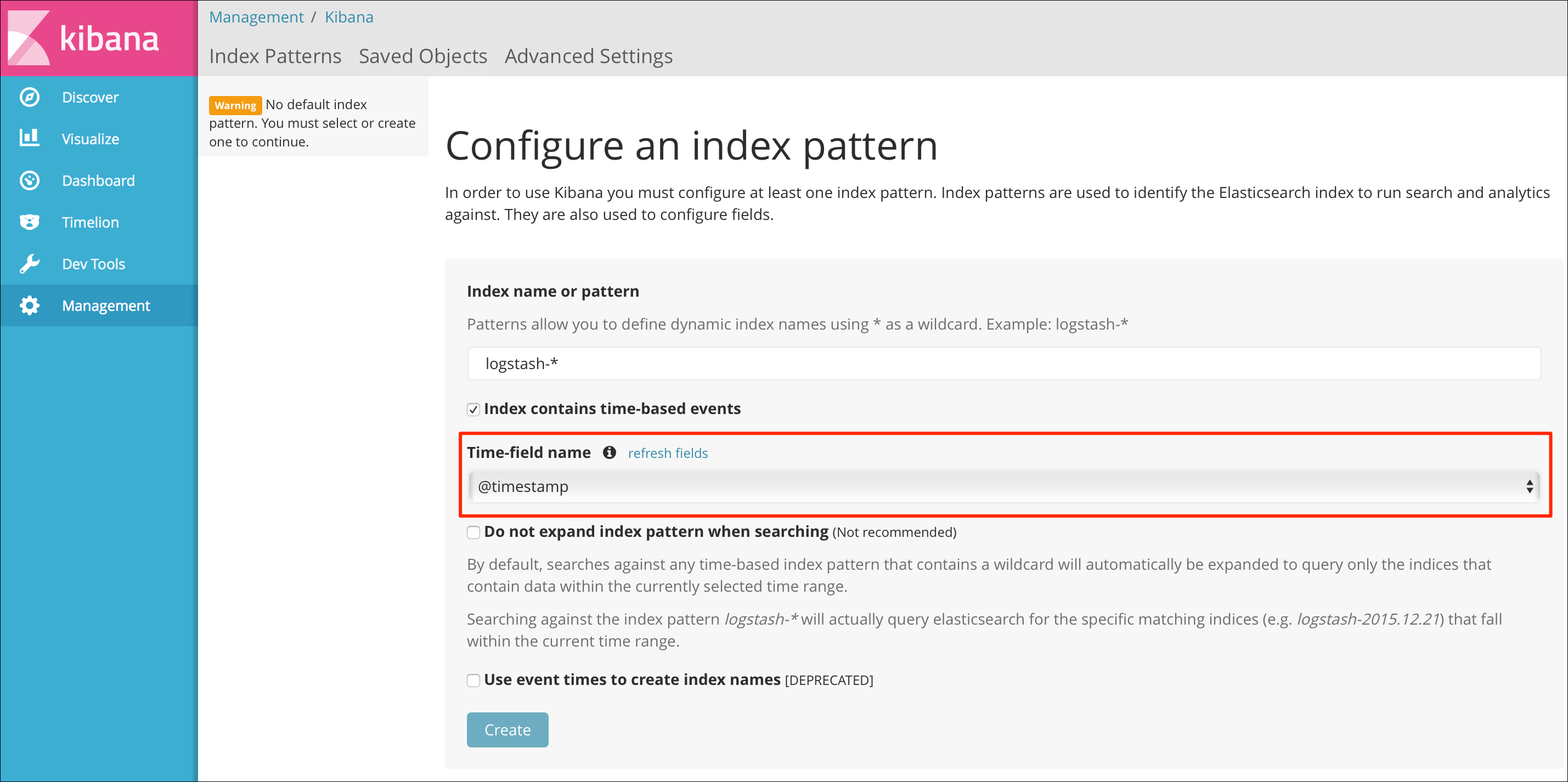This screenshot has height=782, width=1568.
Task: Click the Kibana logo icon
Action: pos(29,38)
